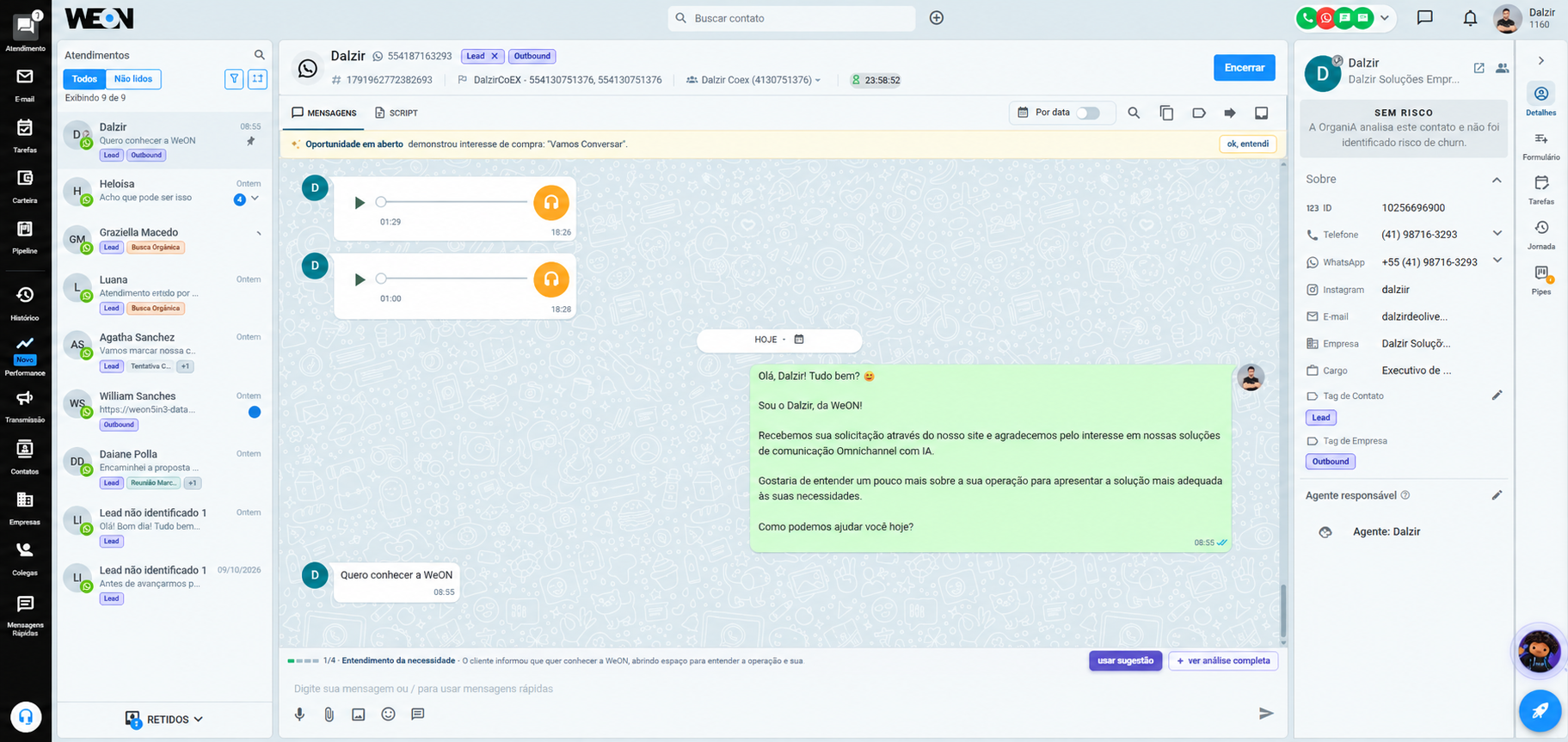The height and width of the screenshot is (742, 1568).
Task: Seek in the 01:00 audio progress slider
Action: click(x=453, y=279)
